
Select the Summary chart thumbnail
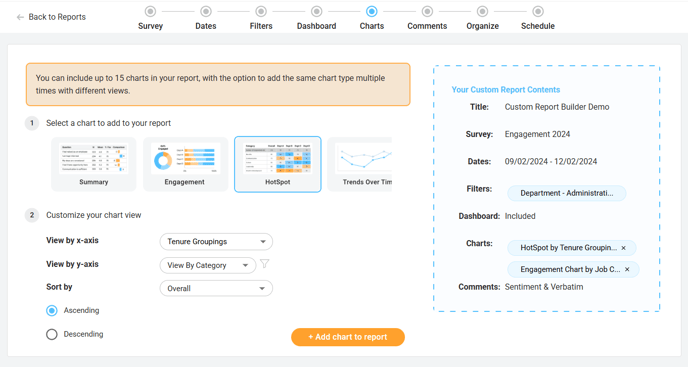tap(93, 164)
